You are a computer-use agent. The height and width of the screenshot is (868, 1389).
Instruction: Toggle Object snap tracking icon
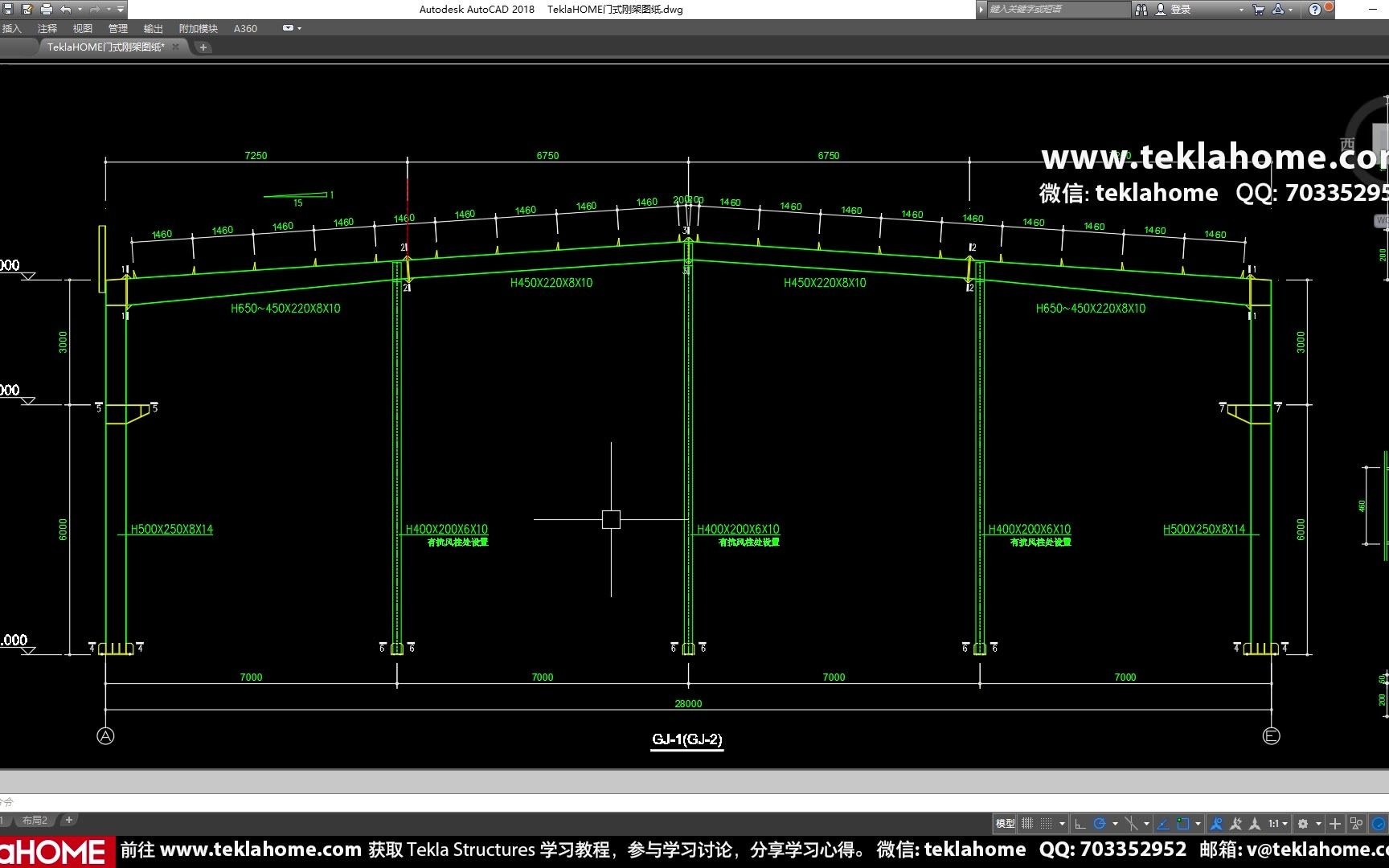coord(1163,824)
